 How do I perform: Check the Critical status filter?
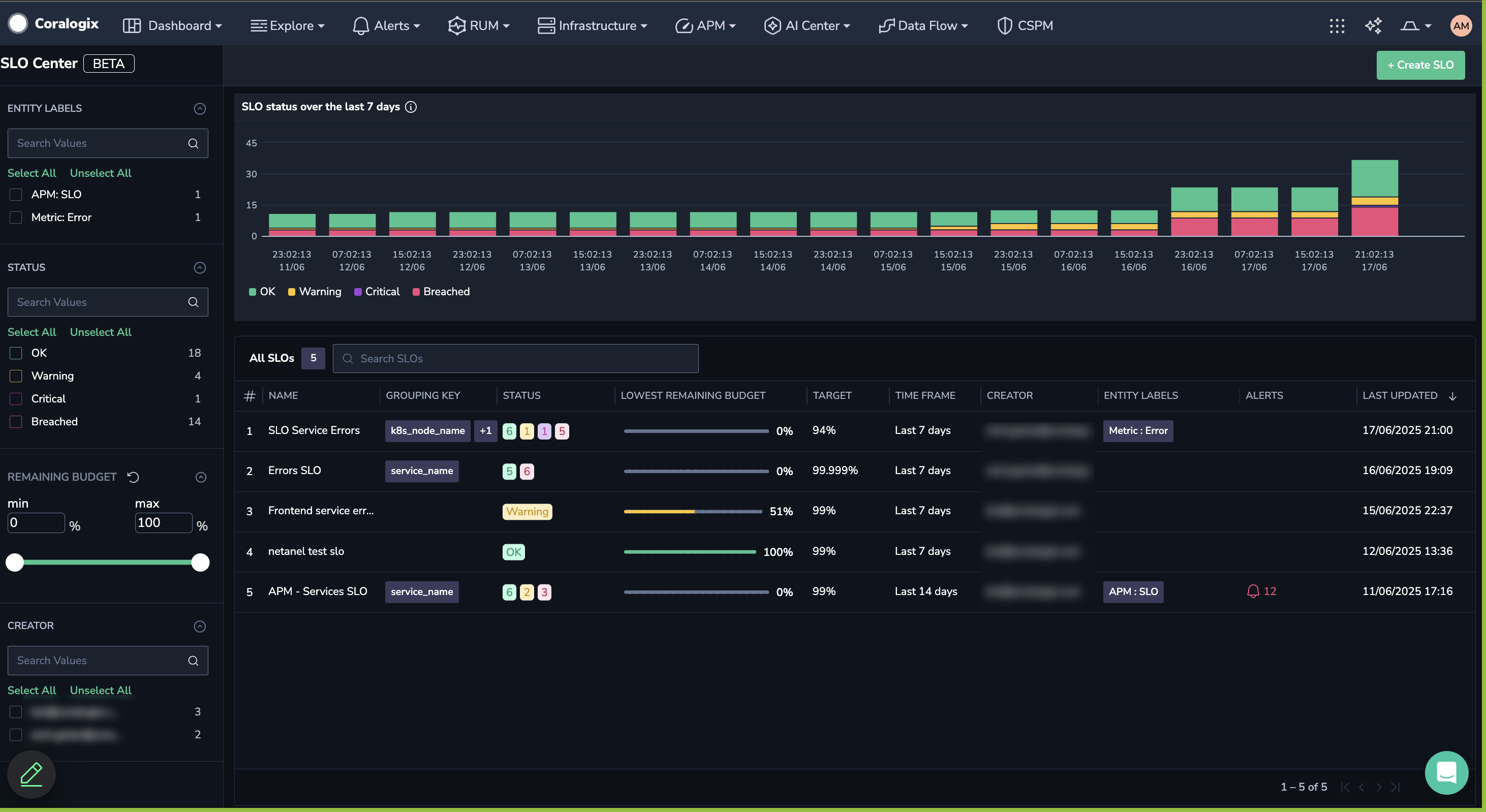tap(16, 399)
